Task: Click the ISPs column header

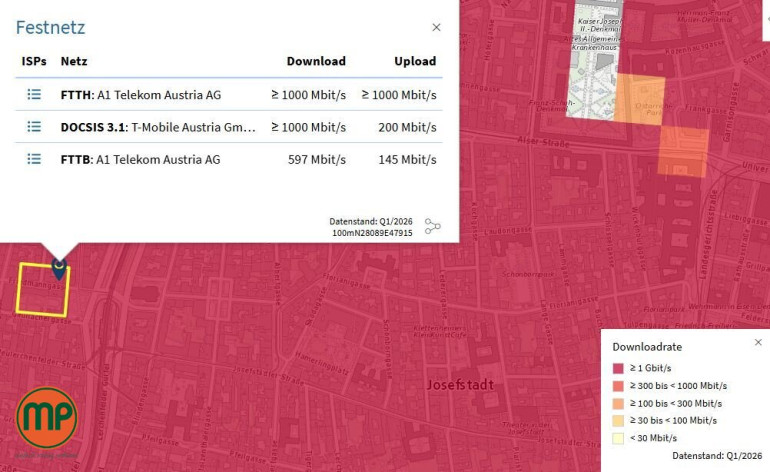Action: [34, 61]
